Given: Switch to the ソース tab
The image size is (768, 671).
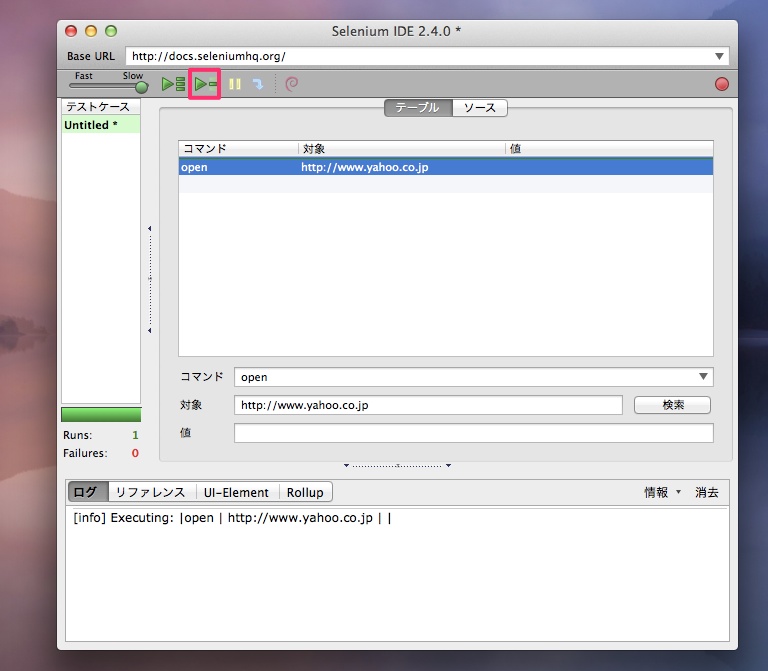Looking at the screenshot, I should coord(480,108).
